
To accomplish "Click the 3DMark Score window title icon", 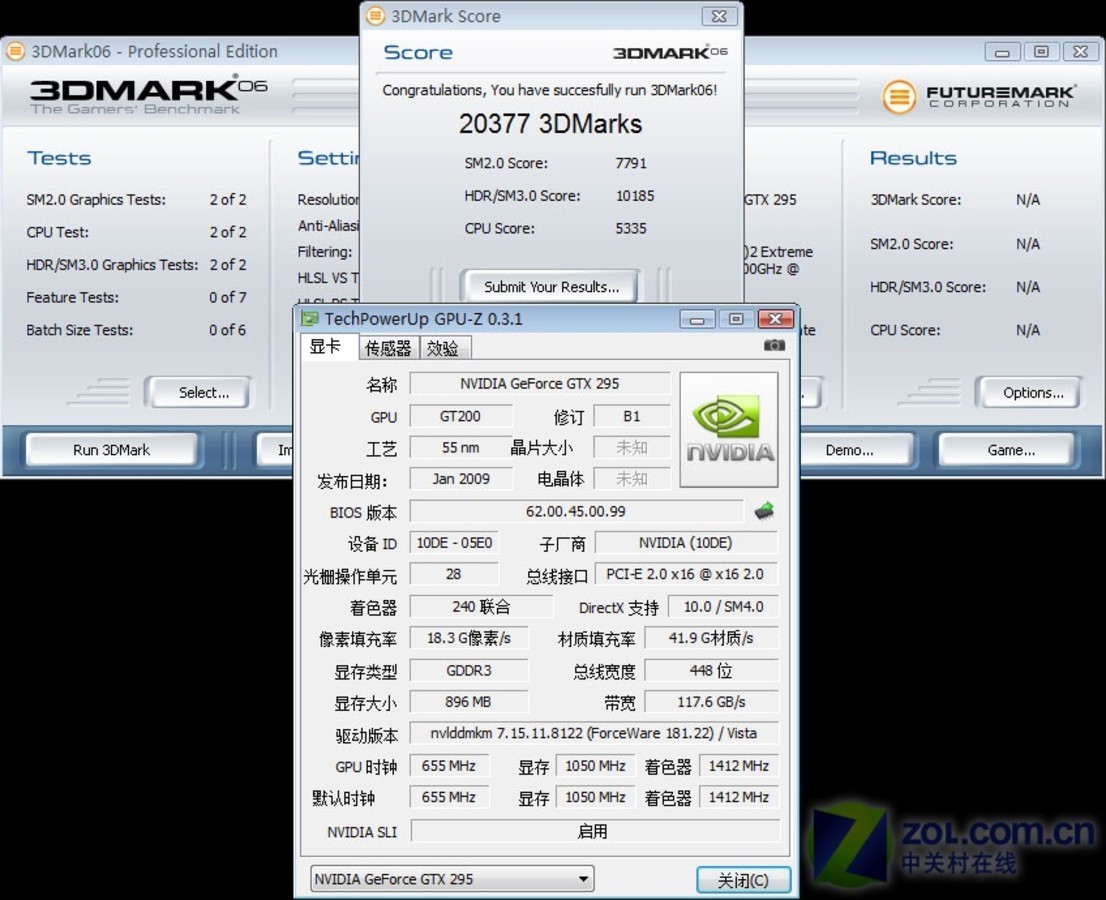I will 376,16.
